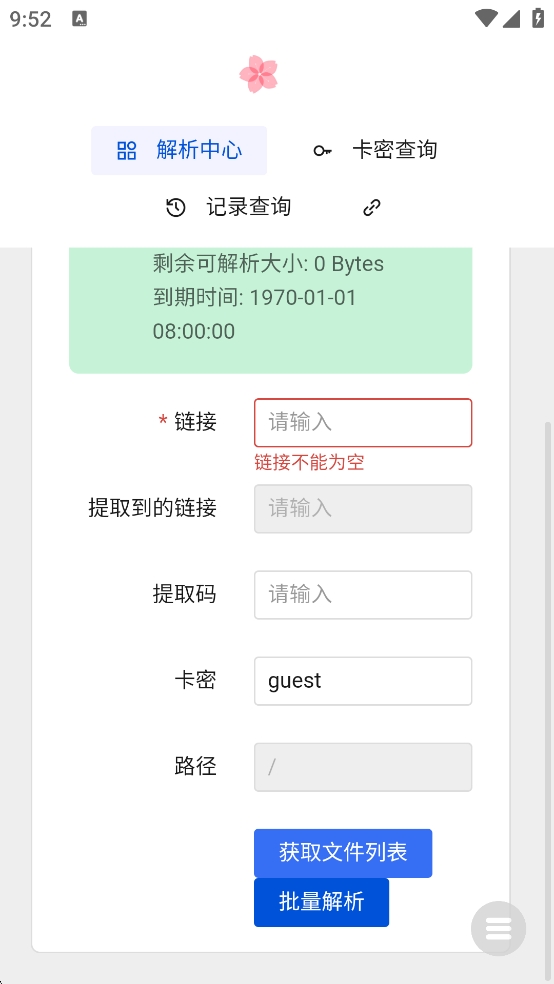Tap the green quota info panel

pyautogui.click(x=270, y=310)
